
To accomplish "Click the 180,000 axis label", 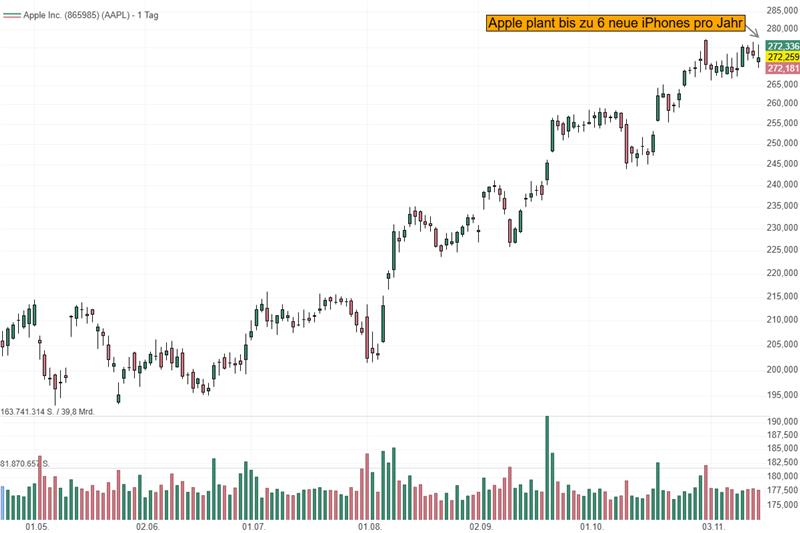I will pos(782,476).
